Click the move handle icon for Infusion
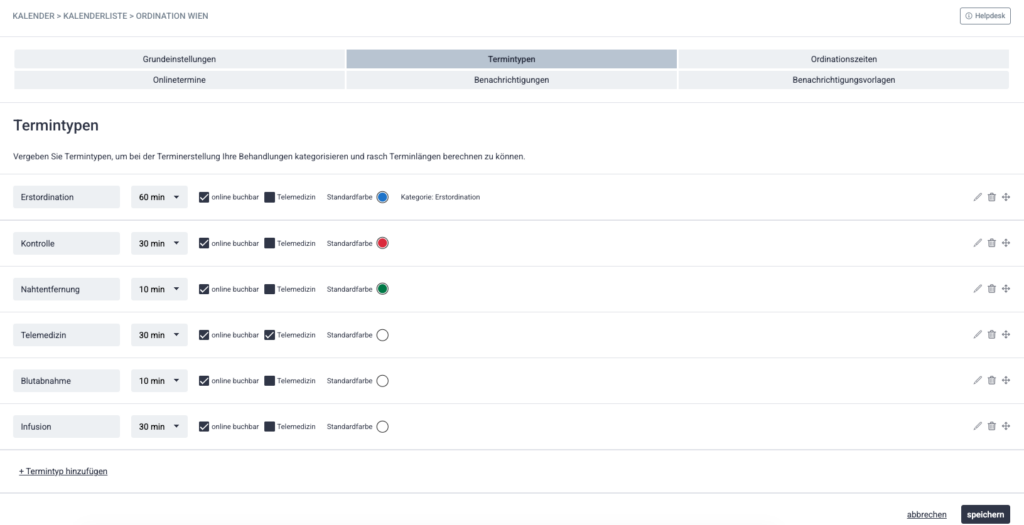The image size is (1024, 525). click(1005, 427)
